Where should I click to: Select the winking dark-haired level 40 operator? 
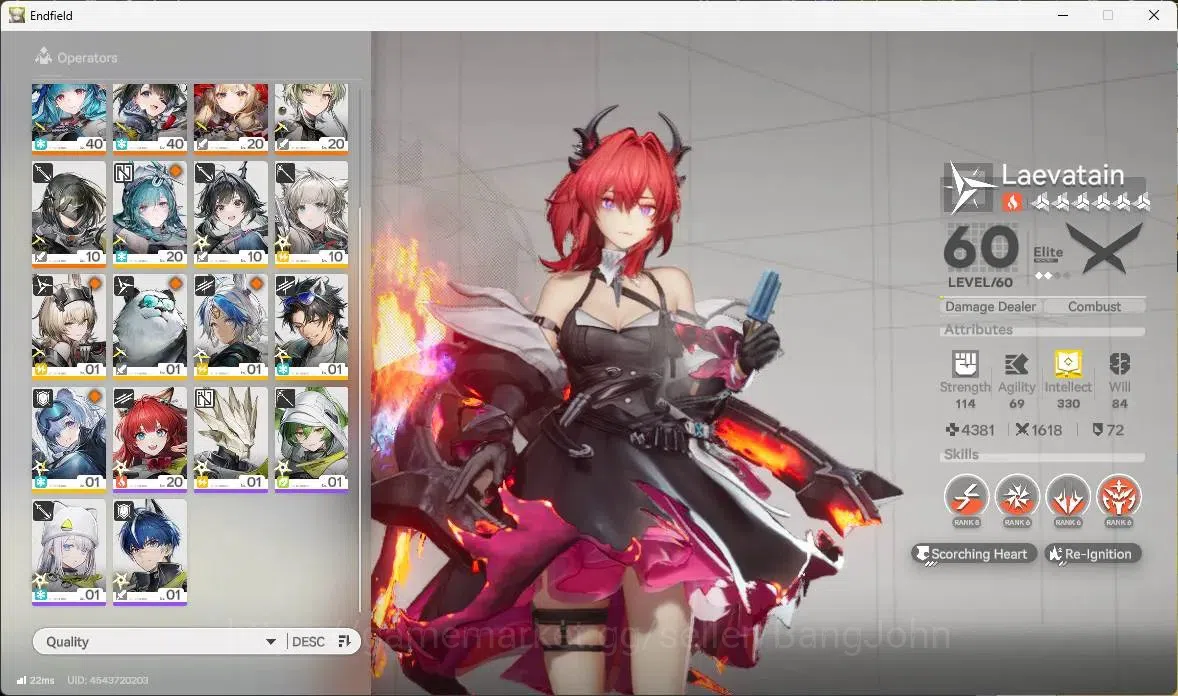pos(150,118)
